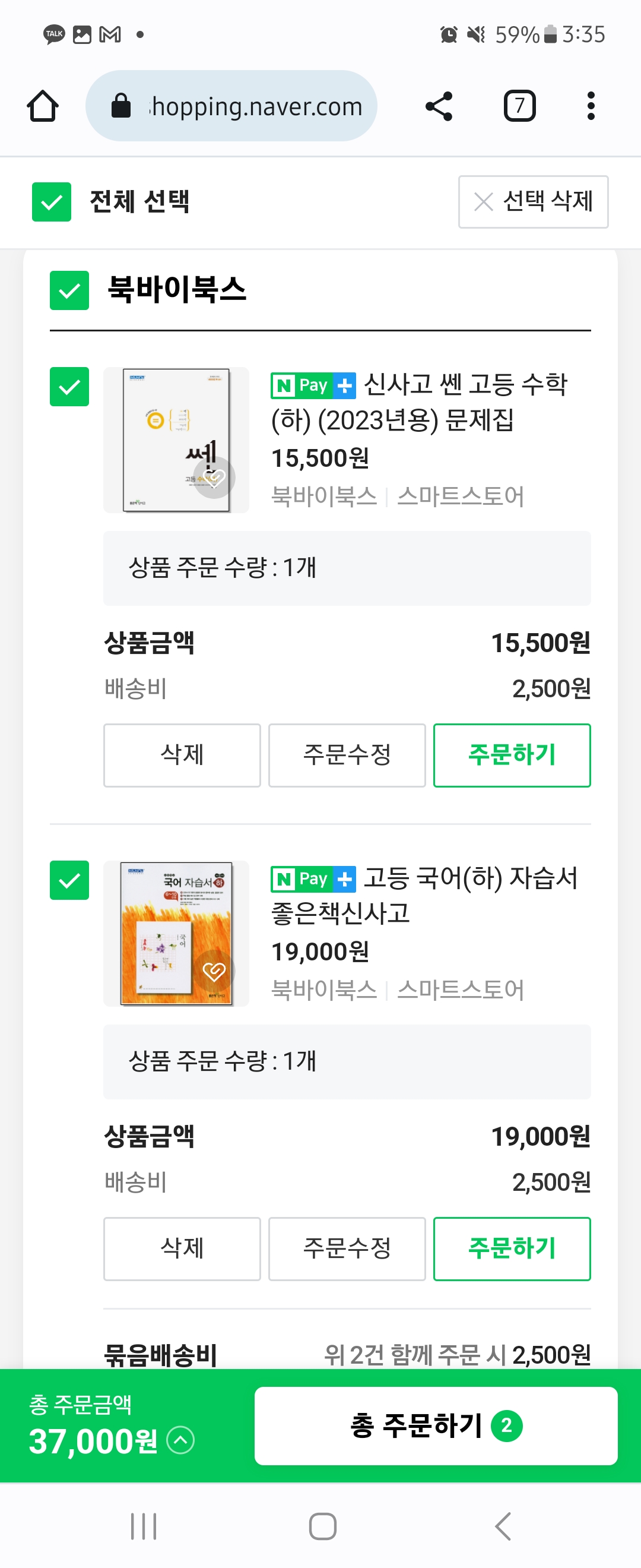Tap the wishlist heart on the 국어 자습서 book
The image size is (641, 1568).
214,971
